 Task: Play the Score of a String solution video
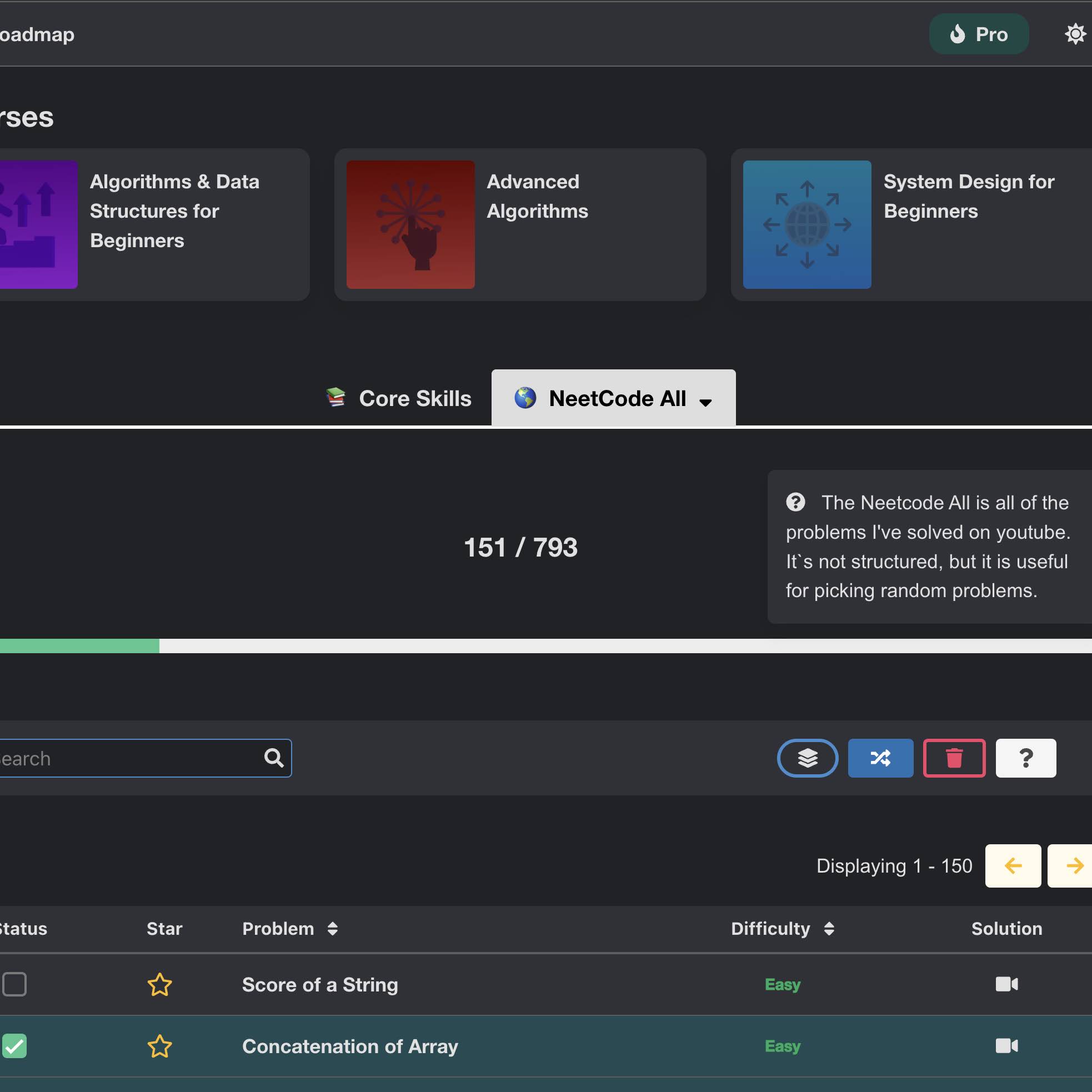(x=1006, y=985)
